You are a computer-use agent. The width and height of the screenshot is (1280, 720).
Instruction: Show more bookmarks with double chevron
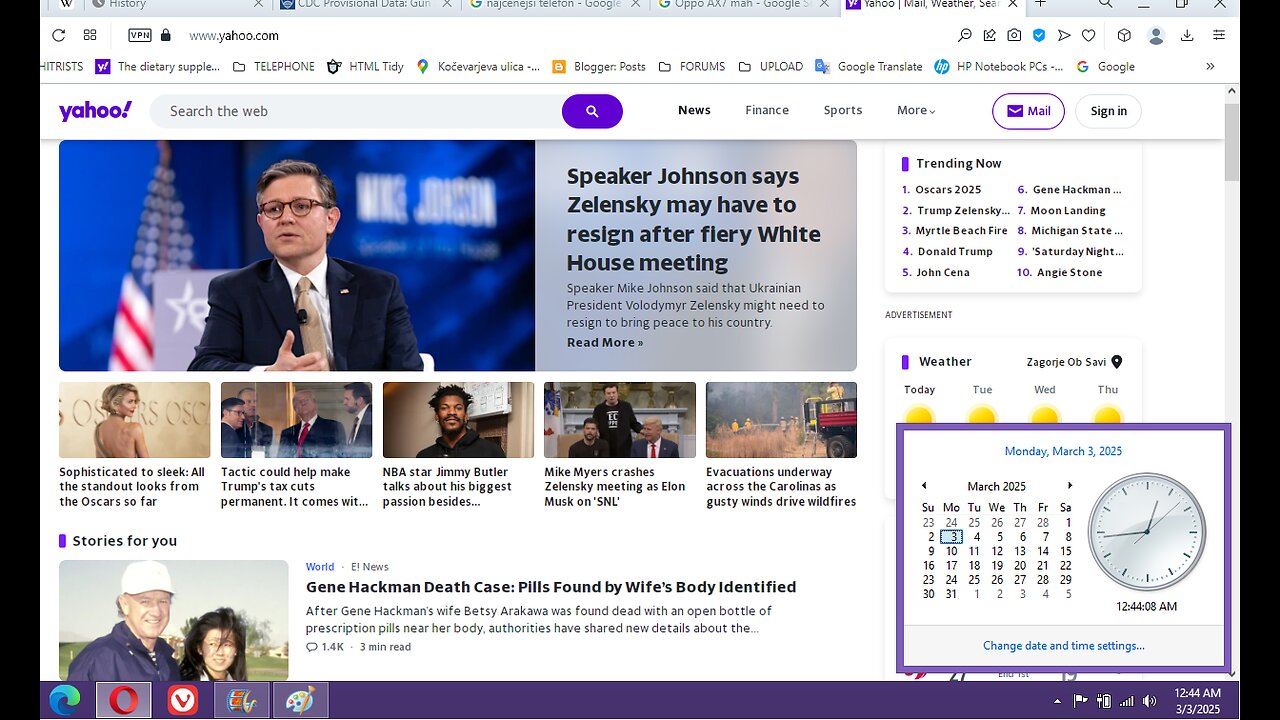tap(1210, 67)
